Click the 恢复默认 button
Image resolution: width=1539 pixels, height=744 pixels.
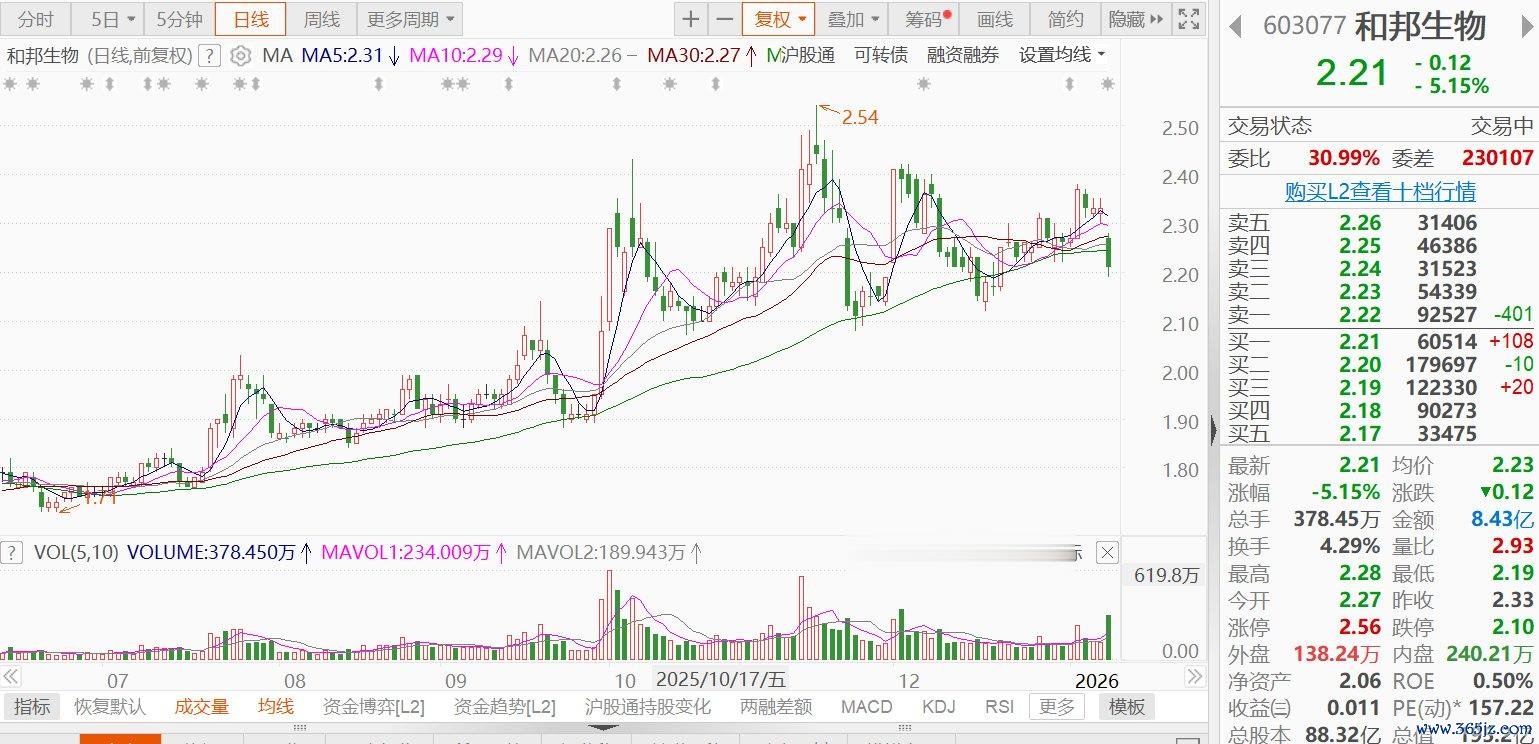(110, 707)
